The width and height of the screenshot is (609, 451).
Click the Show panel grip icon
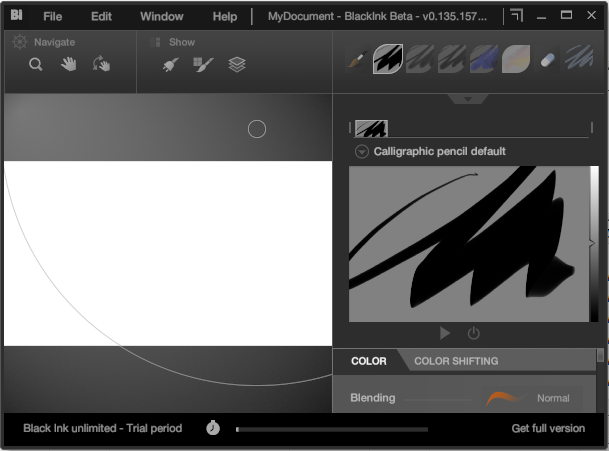pyautogui.click(x=155, y=42)
